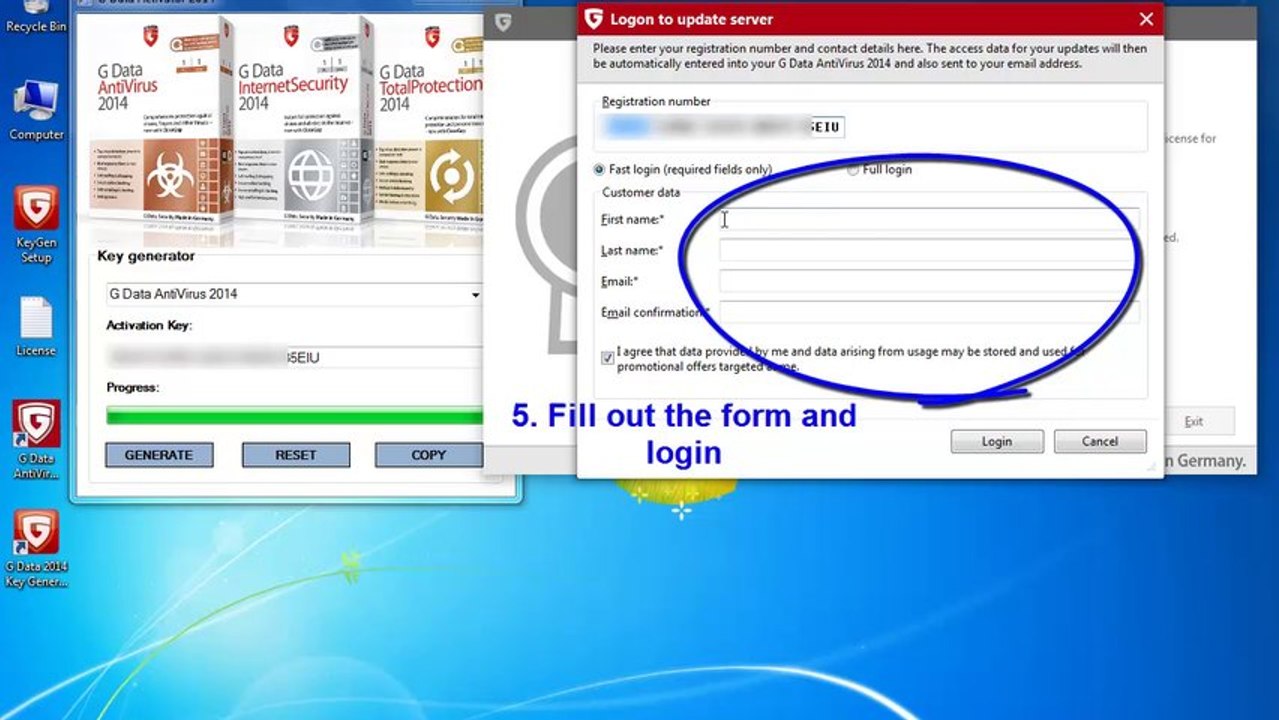Select the License file icon on desktop
1279x720 pixels.
[36, 326]
